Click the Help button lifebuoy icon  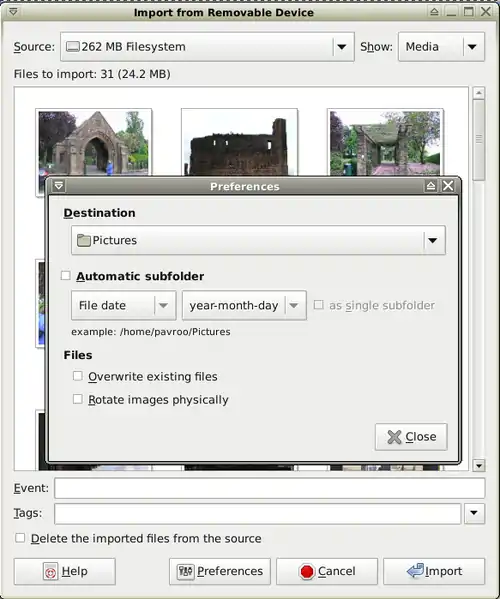point(50,571)
